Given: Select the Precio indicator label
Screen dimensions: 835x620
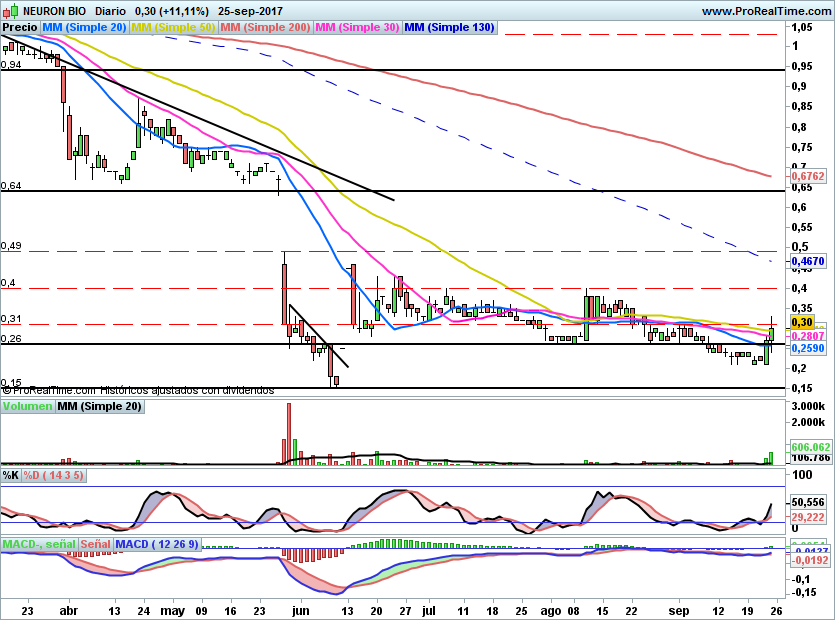Looking at the screenshot, I should [x=20, y=27].
